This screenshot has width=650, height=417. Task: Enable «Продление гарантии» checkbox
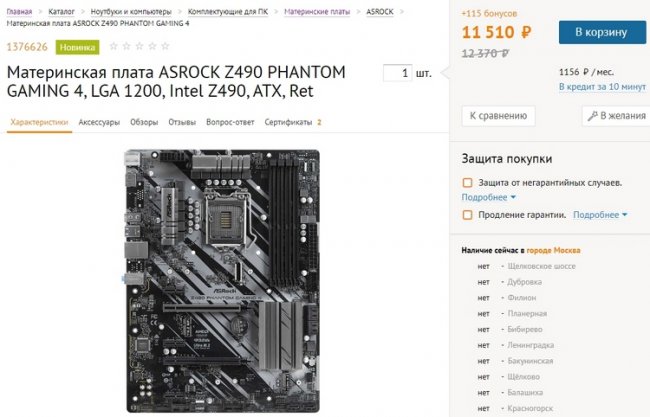point(467,214)
